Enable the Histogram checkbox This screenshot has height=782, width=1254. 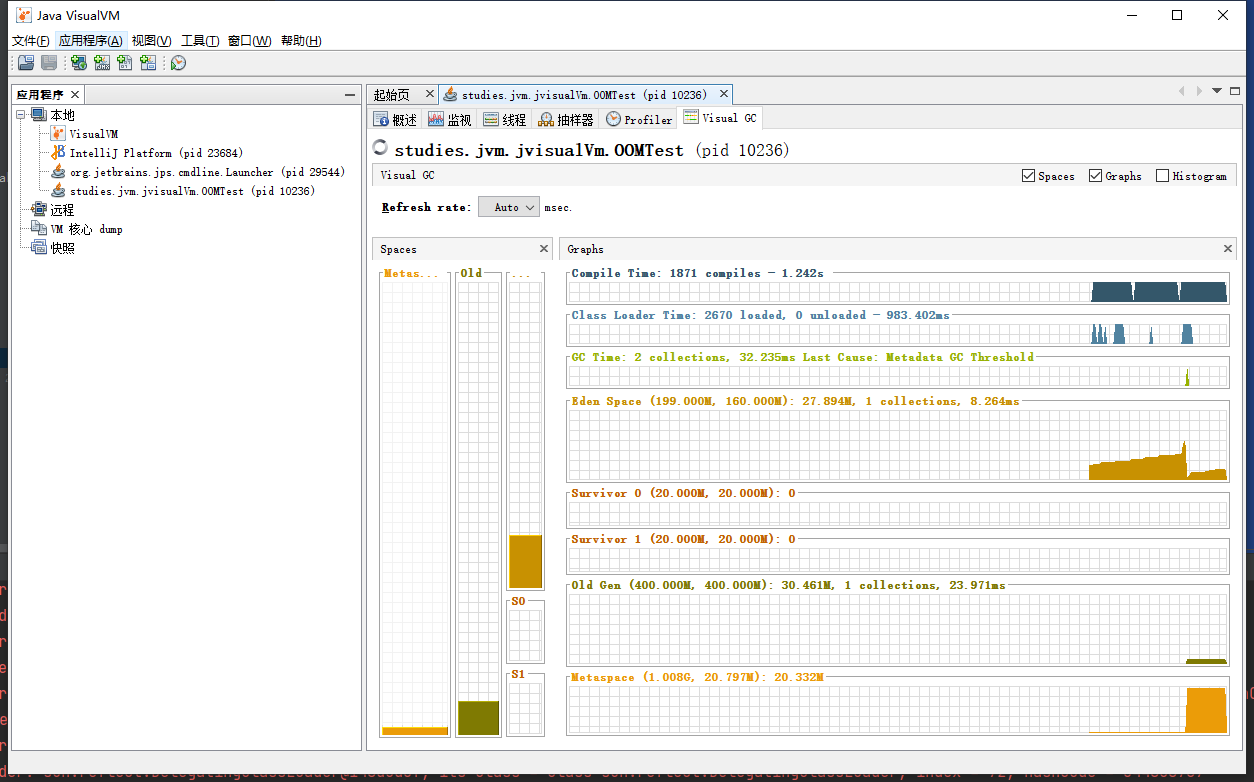pyautogui.click(x=1162, y=176)
